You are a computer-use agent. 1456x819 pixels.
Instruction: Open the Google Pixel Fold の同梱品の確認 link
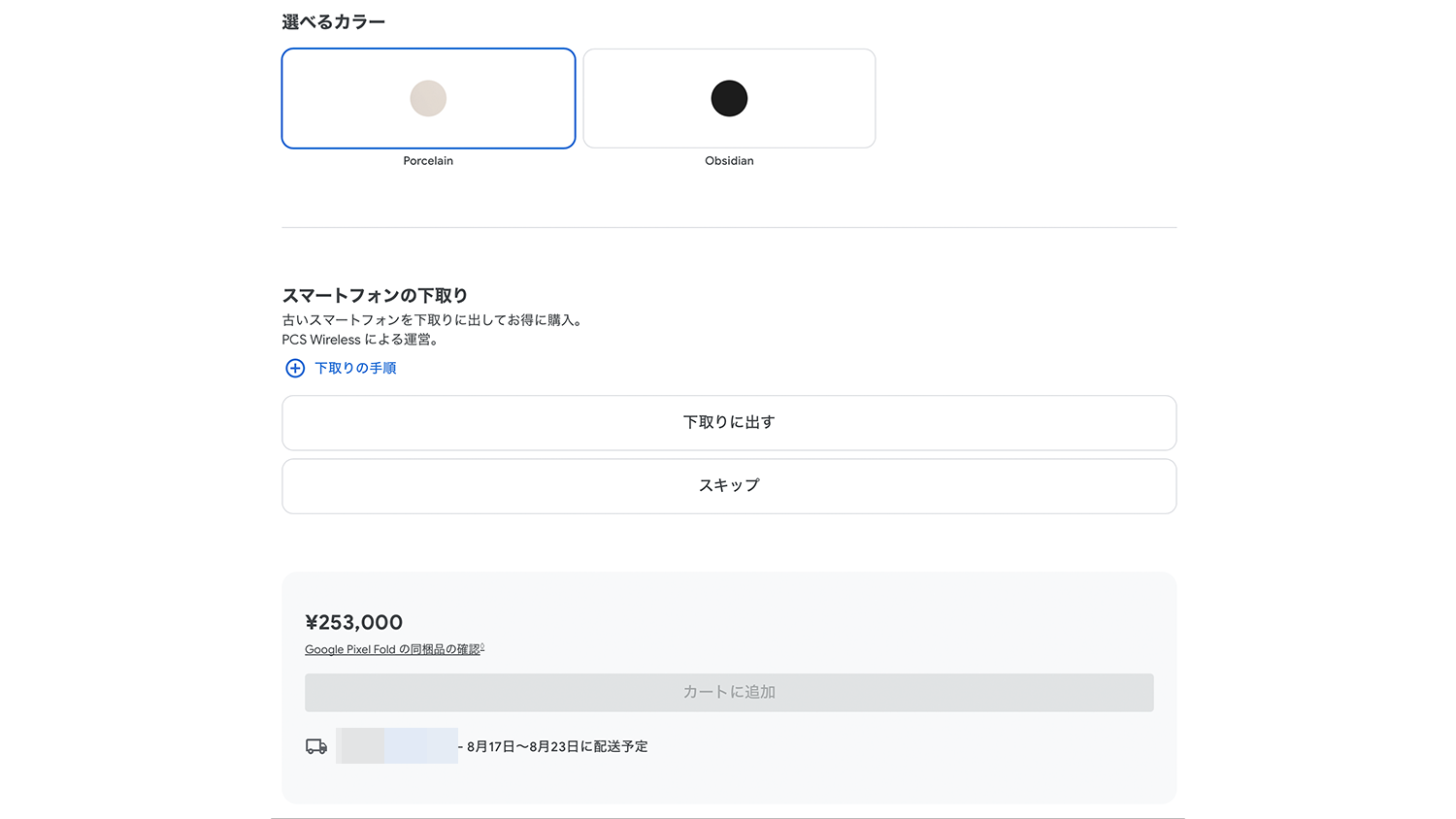point(391,650)
